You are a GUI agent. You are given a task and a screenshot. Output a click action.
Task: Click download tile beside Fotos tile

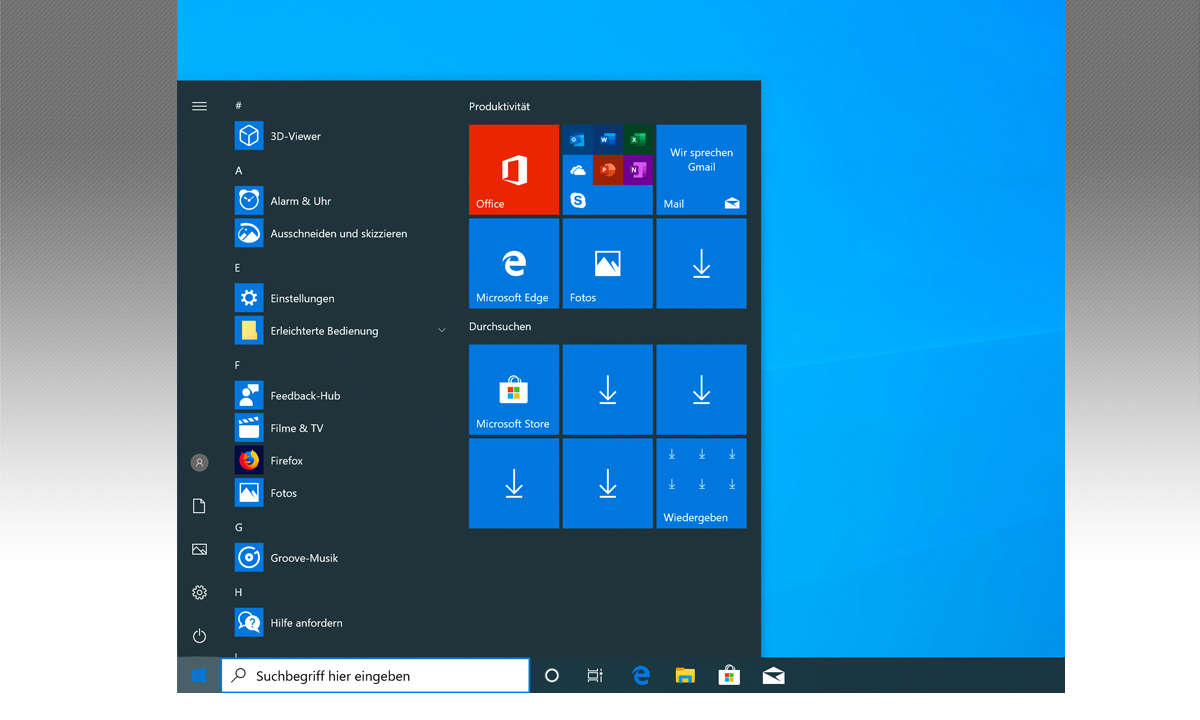[701, 264]
